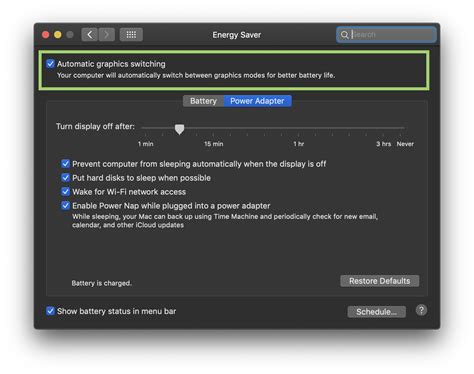Uncheck Prevent computer from sleeping automatically
Image resolution: width=474 pixels, height=374 pixels.
(x=65, y=164)
